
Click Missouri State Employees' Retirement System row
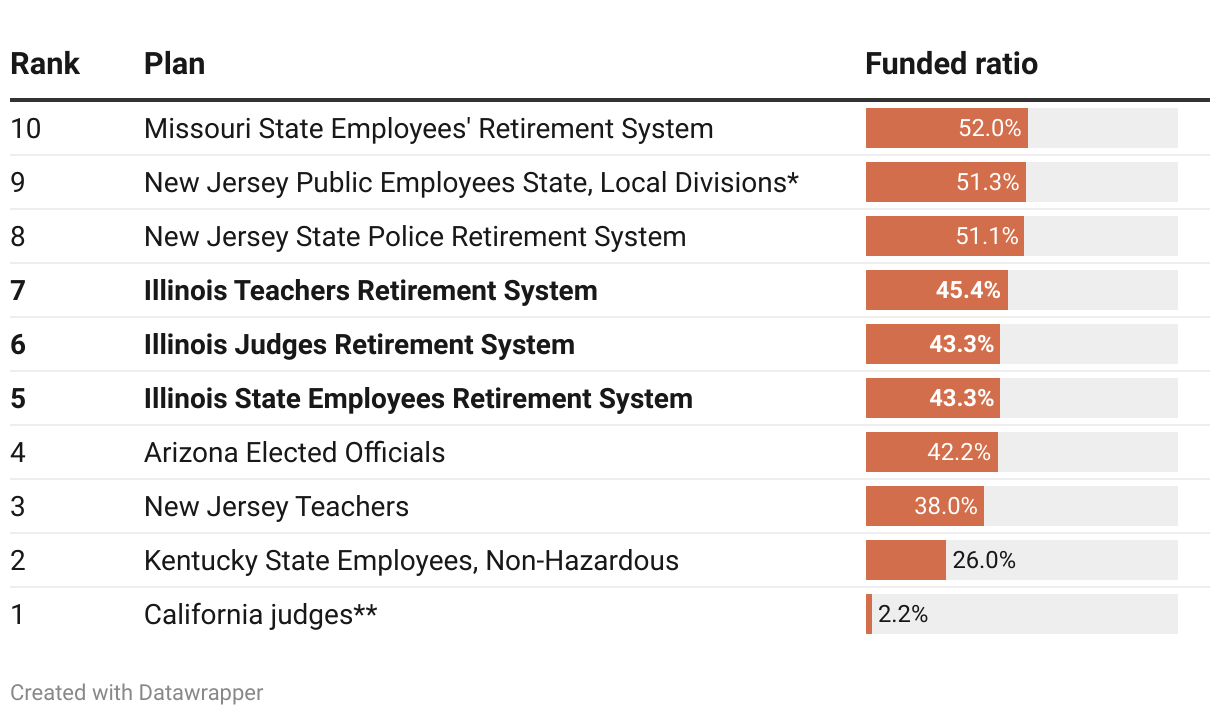click(428, 129)
